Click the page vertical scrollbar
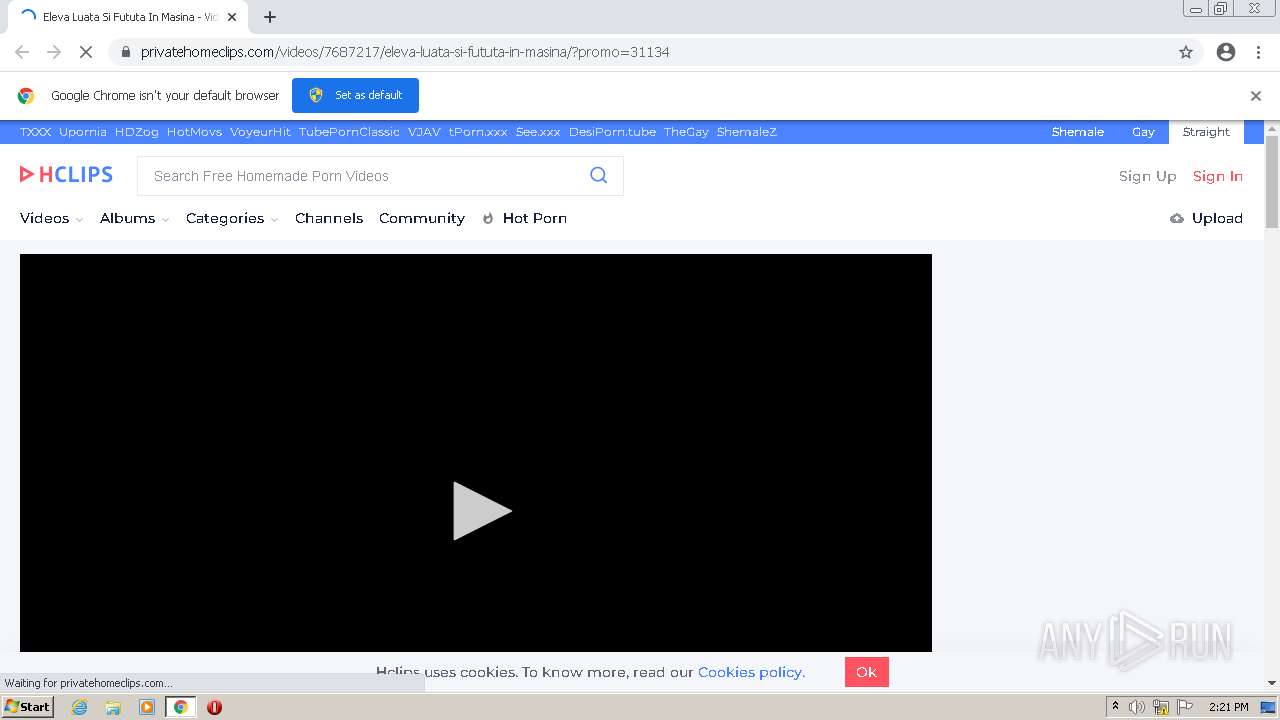Viewport: 1280px width, 720px height. [x=1272, y=182]
